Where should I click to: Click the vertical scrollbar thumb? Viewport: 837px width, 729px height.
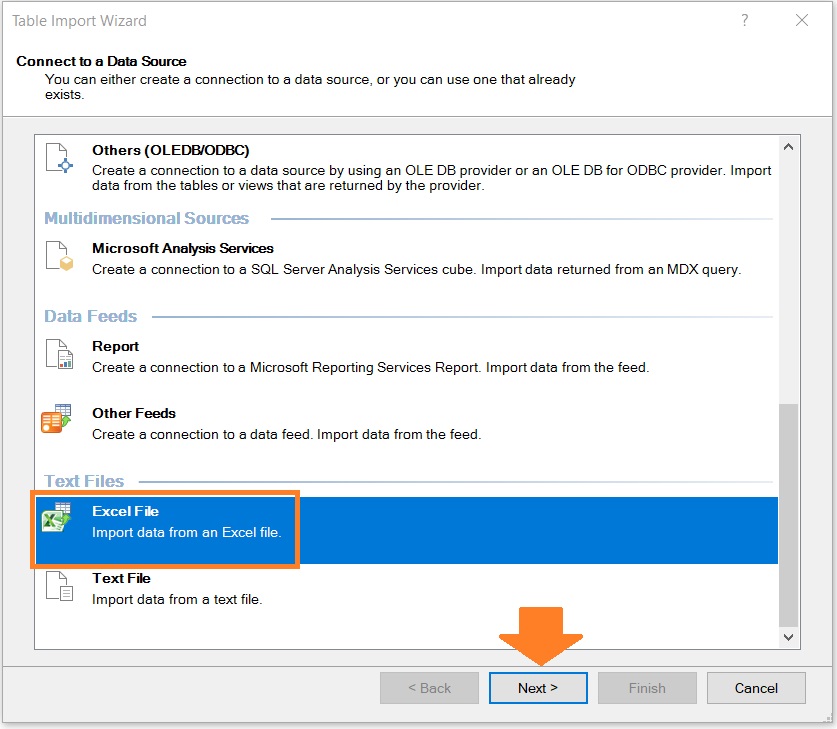point(788,515)
